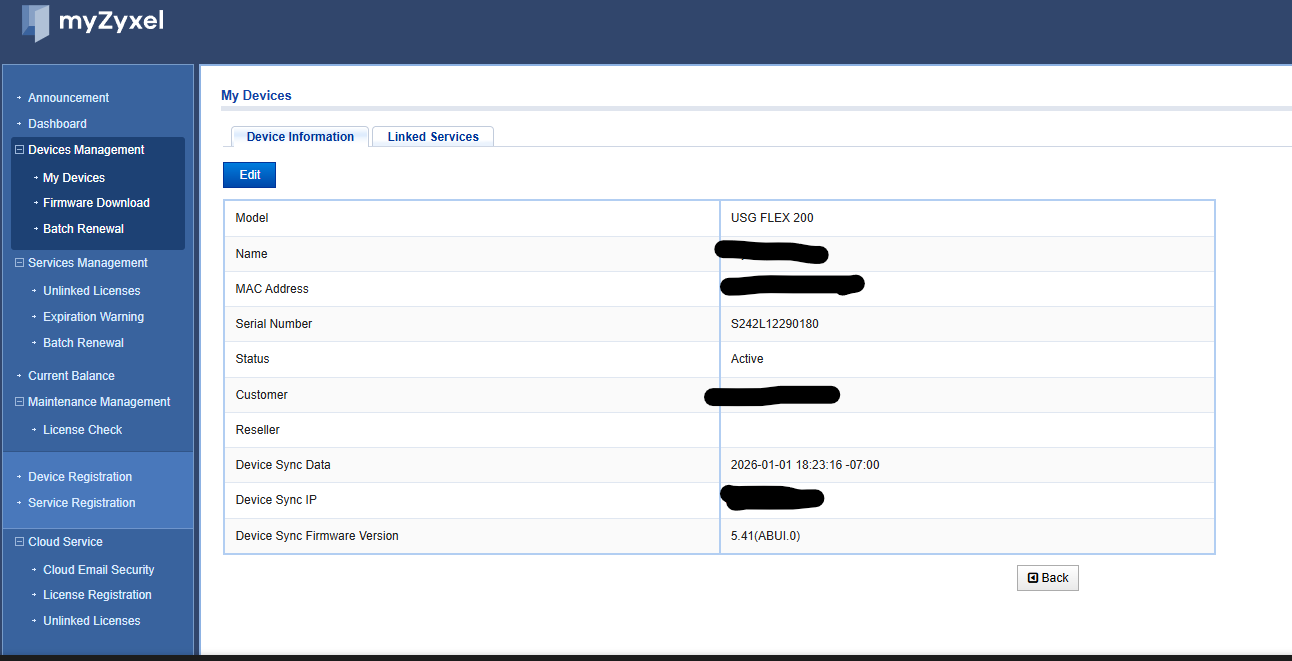Screen dimensions: 1292x661
Task: Click the Serial Number label
Action: click(273, 324)
